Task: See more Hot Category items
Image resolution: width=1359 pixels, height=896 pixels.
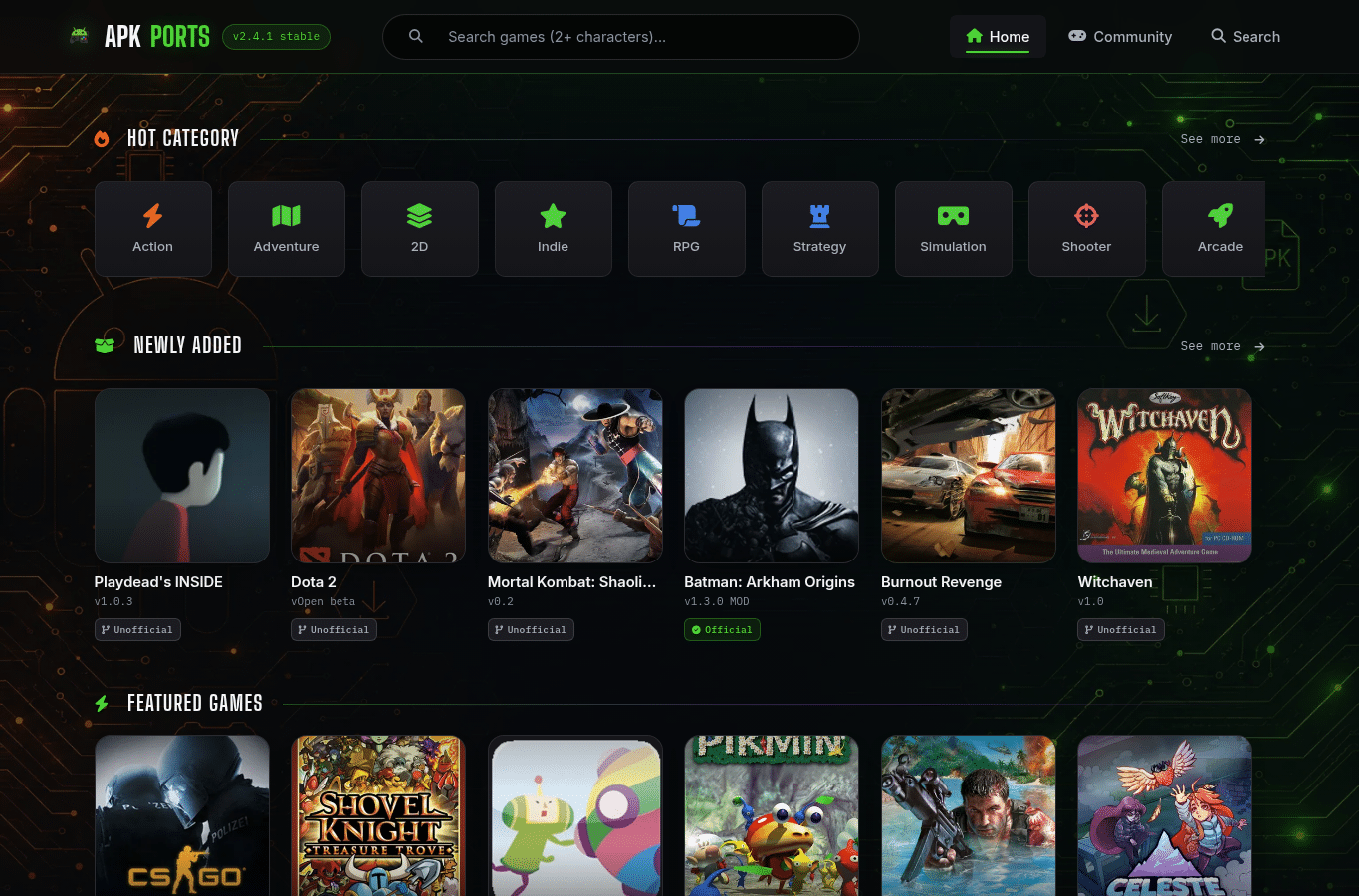Action: coord(1223,139)
